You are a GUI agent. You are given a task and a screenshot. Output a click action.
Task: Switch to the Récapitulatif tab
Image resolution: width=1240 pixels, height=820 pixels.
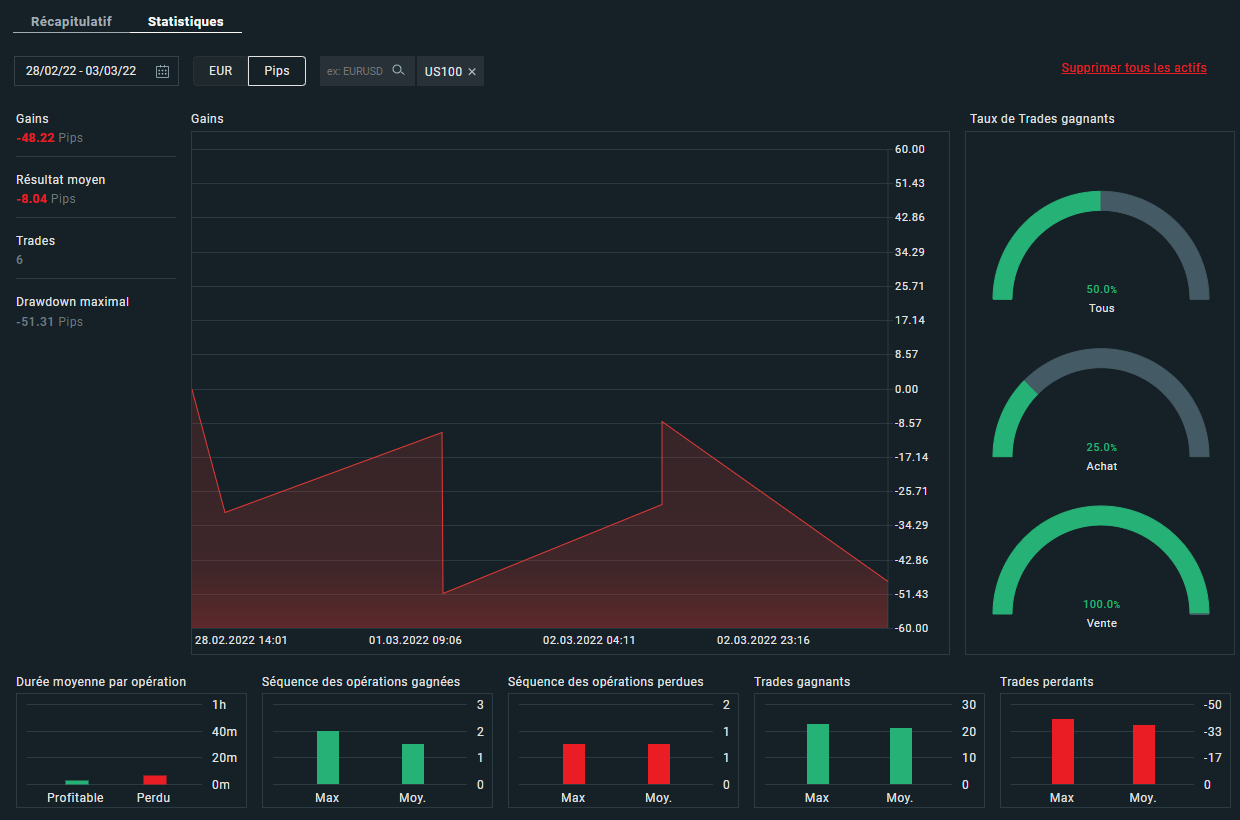click(x=71, y=21)
